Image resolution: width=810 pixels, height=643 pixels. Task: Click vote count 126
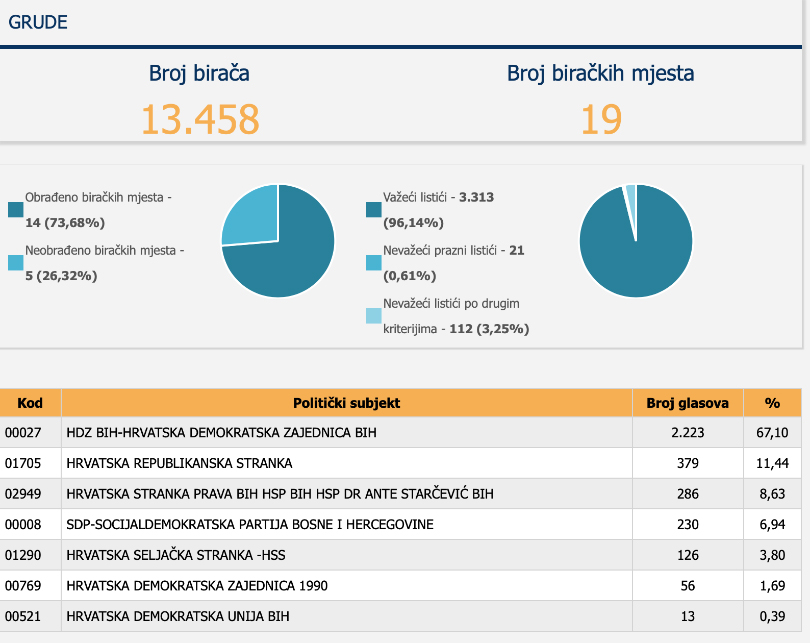click(x=688, y=555)
